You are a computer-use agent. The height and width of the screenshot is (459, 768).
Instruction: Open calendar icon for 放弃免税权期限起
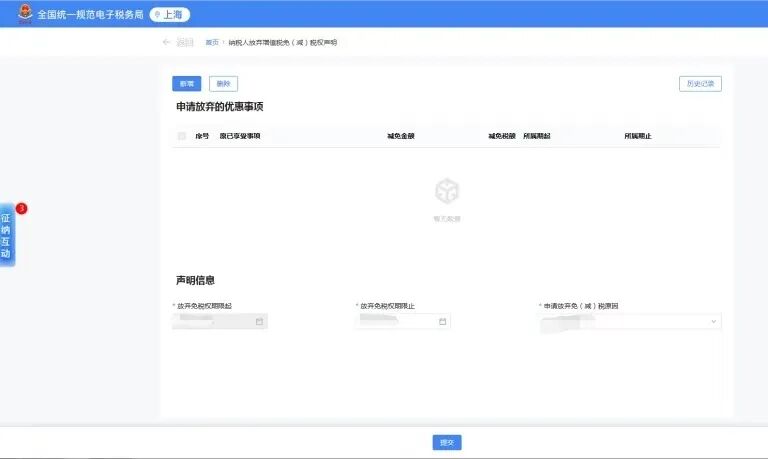pyautogui.click(x=259, y=322)
